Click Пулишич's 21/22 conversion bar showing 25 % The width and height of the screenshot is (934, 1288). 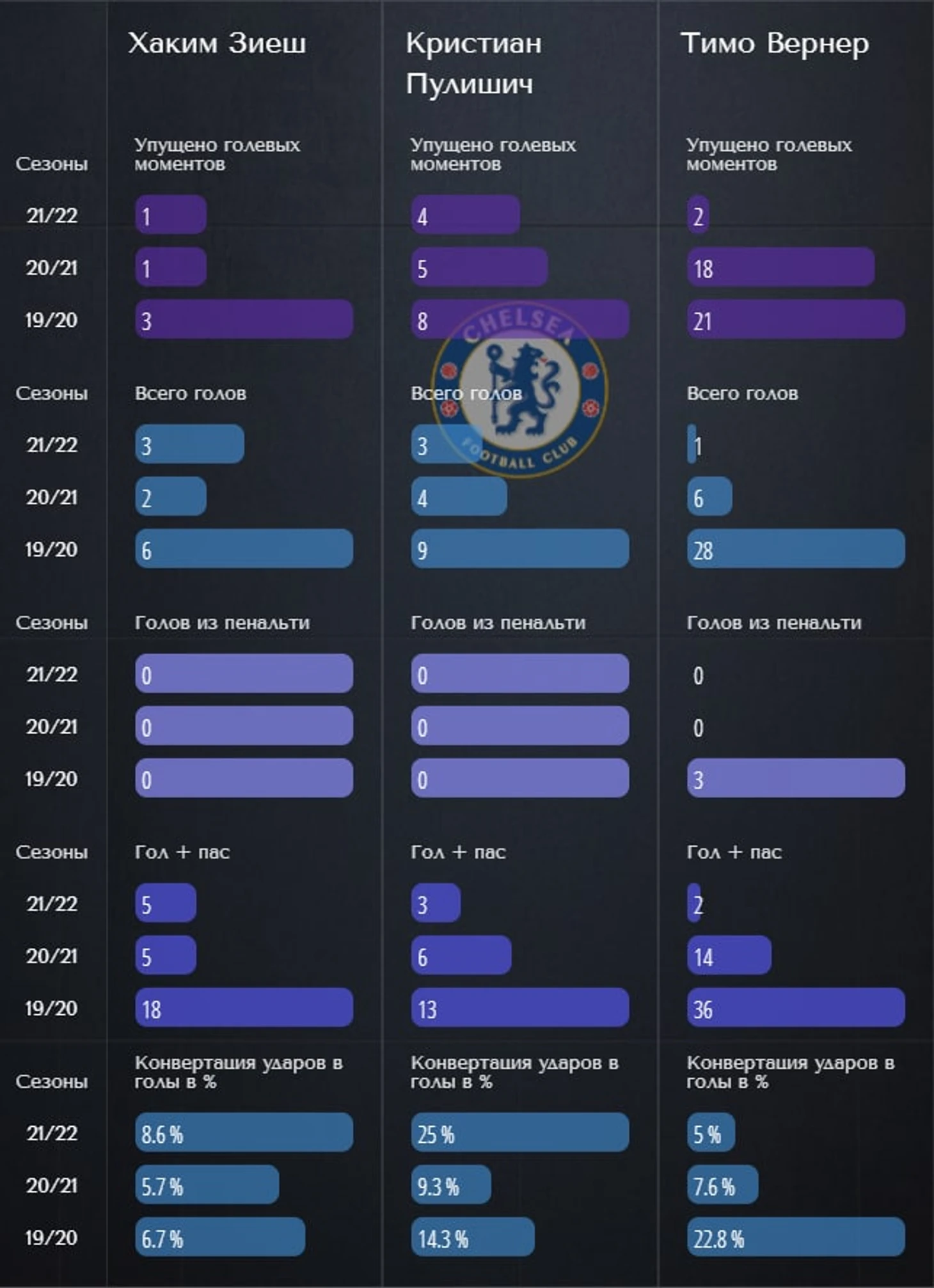tap(519, 1133)
